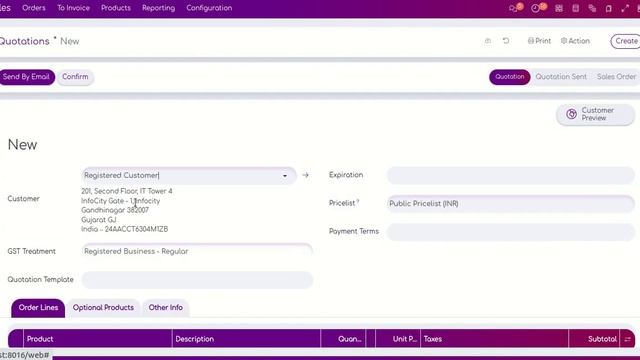
Task: Open the Pricelist field dropdown
Action: [511, 204]
